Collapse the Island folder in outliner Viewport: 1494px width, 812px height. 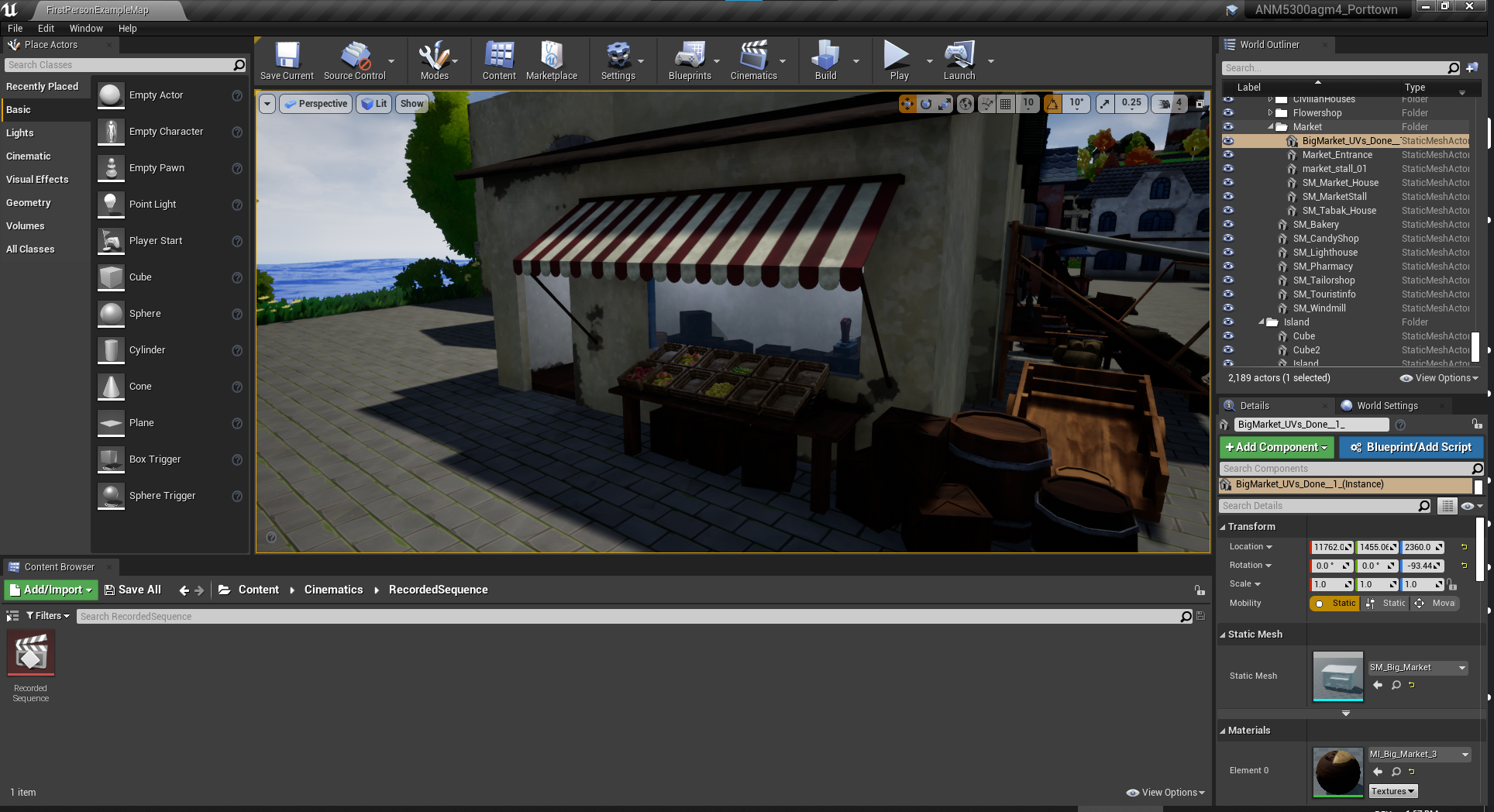pyautogui.click(x=1262, y=322)
